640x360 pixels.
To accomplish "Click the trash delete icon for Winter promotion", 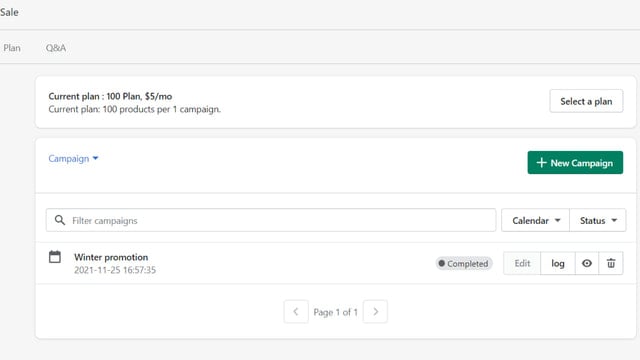I will 611,263.
